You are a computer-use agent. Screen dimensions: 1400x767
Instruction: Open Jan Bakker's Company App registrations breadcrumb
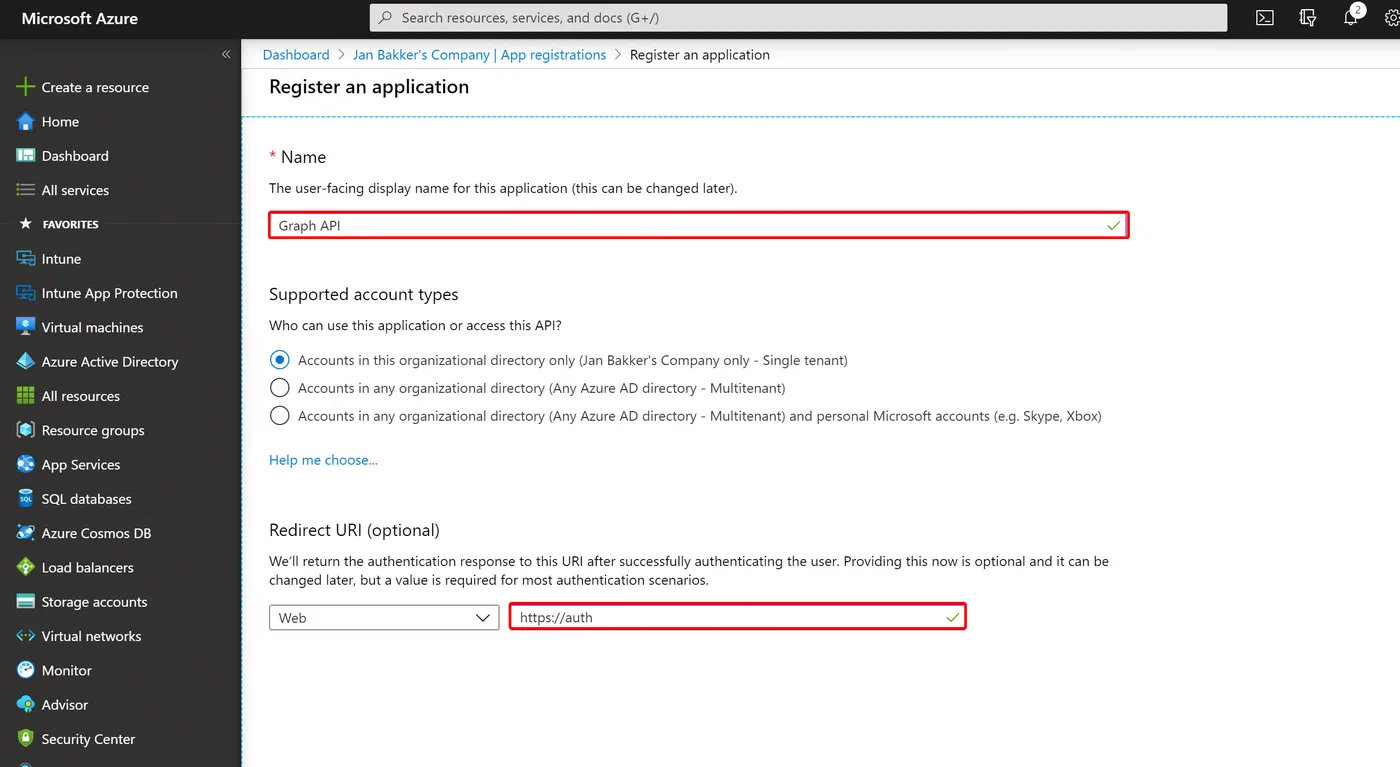(x=479, y=55)
